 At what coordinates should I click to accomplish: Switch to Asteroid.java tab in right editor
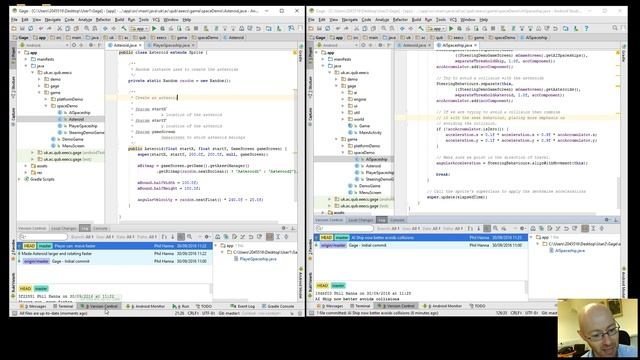pyautogui.click(x=414, y=45)
